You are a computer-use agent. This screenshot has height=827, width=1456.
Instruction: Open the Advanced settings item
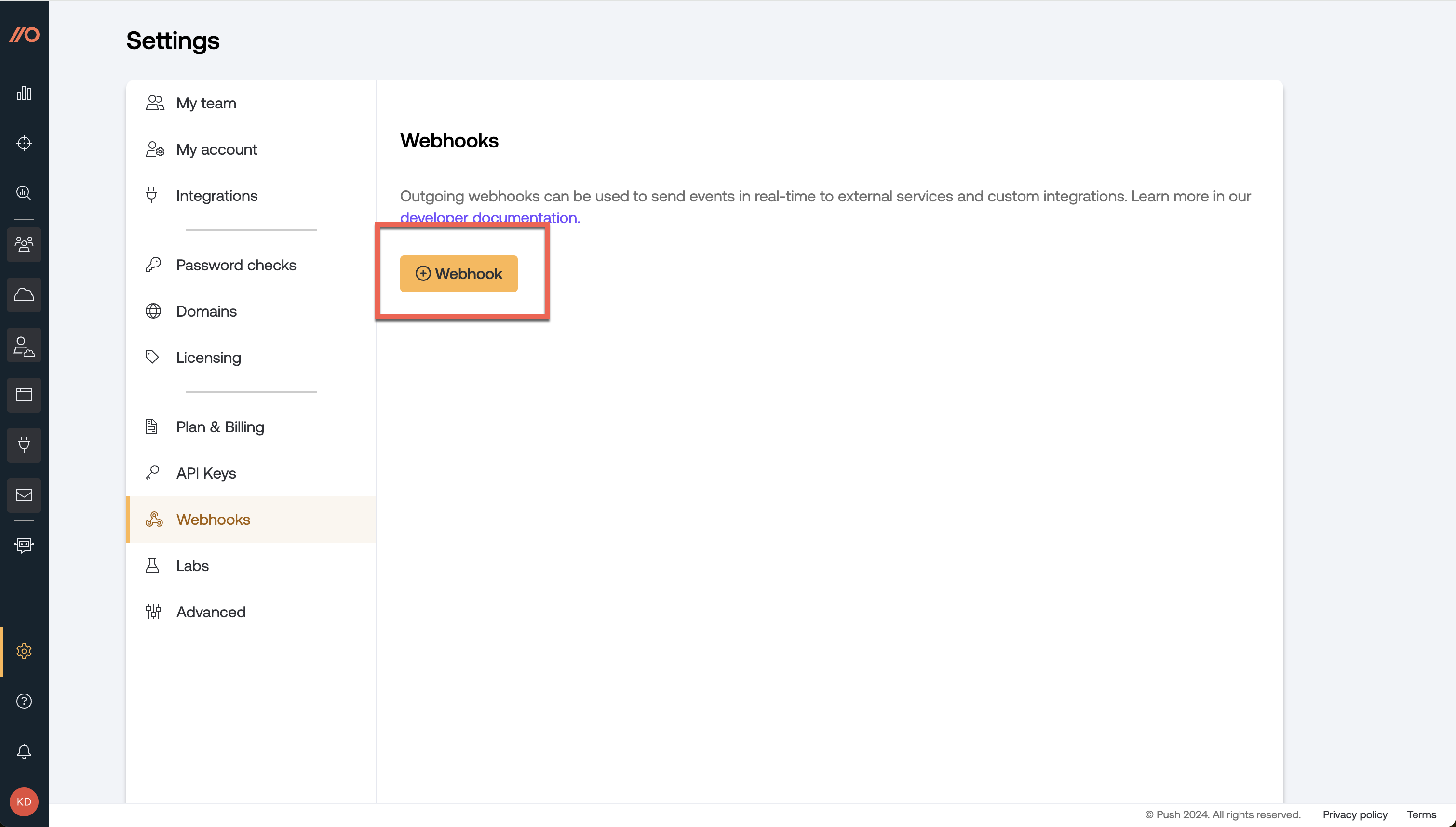point(210,612)
